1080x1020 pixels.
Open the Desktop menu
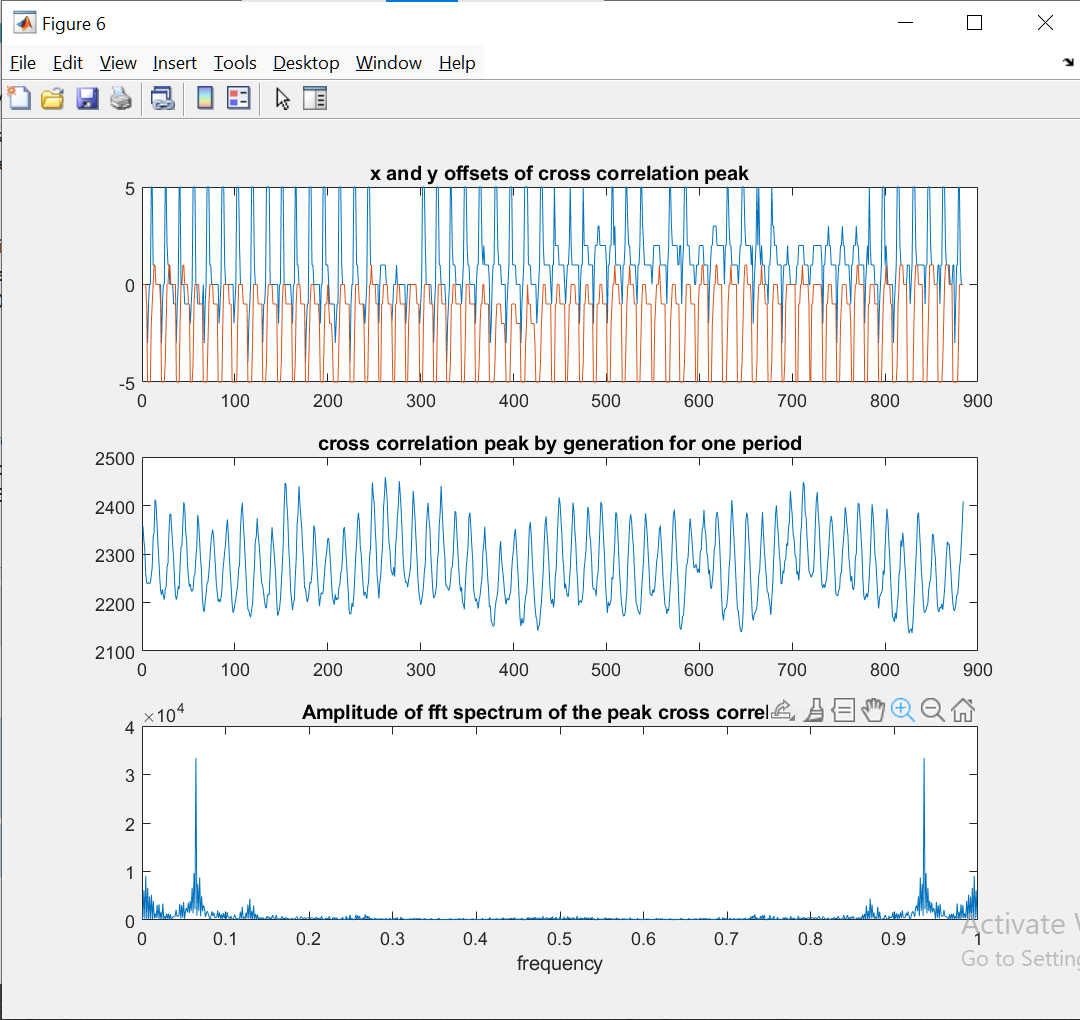306,63
